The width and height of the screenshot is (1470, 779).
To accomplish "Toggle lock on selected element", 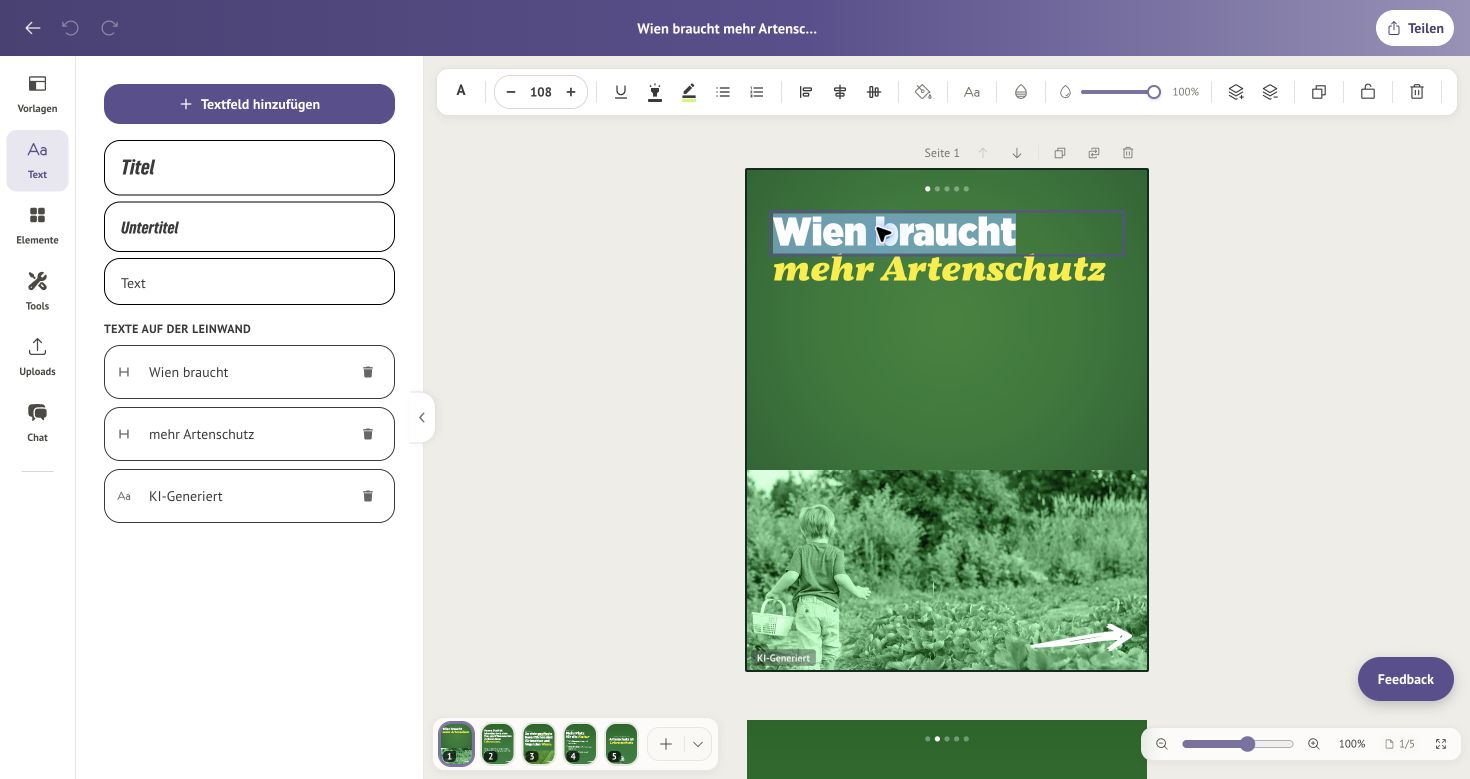I will click(x=1368, y=92).
